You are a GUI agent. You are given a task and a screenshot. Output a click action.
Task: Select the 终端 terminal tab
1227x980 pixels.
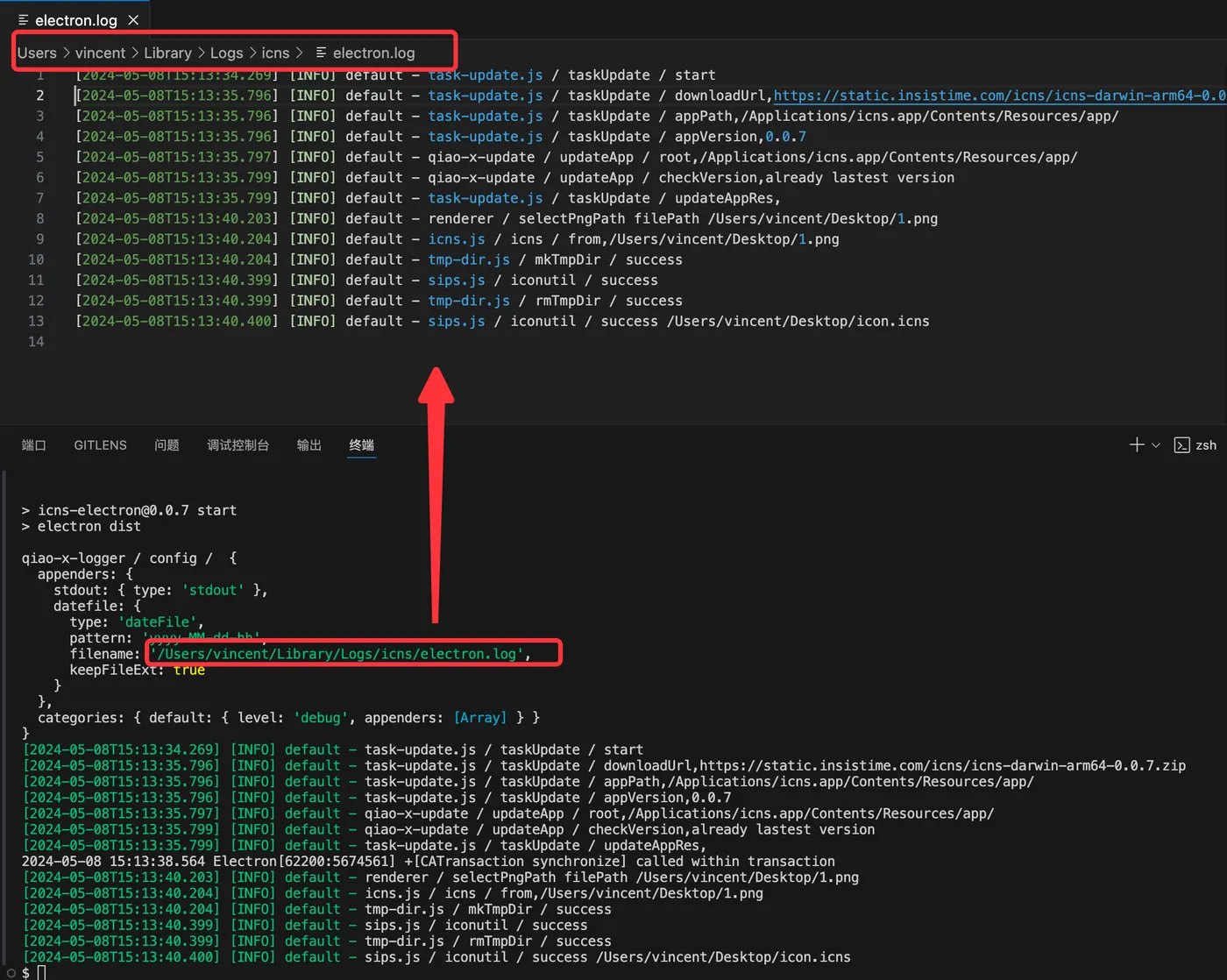(x=361, y=445)
